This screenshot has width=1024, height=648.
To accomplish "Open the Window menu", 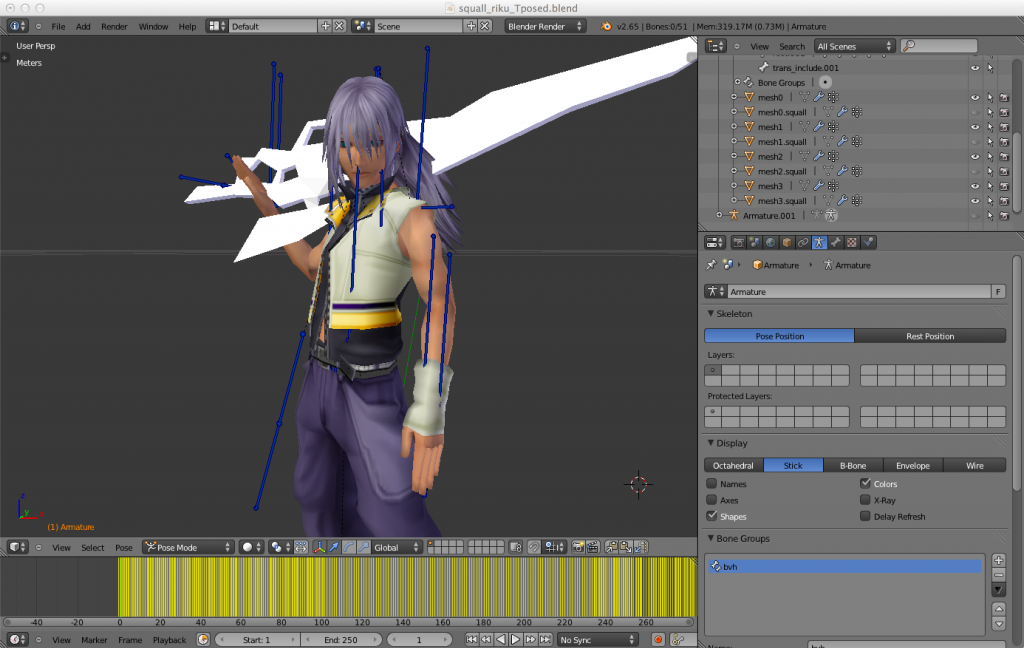I will pyautogui.click(x=153, y=26).
